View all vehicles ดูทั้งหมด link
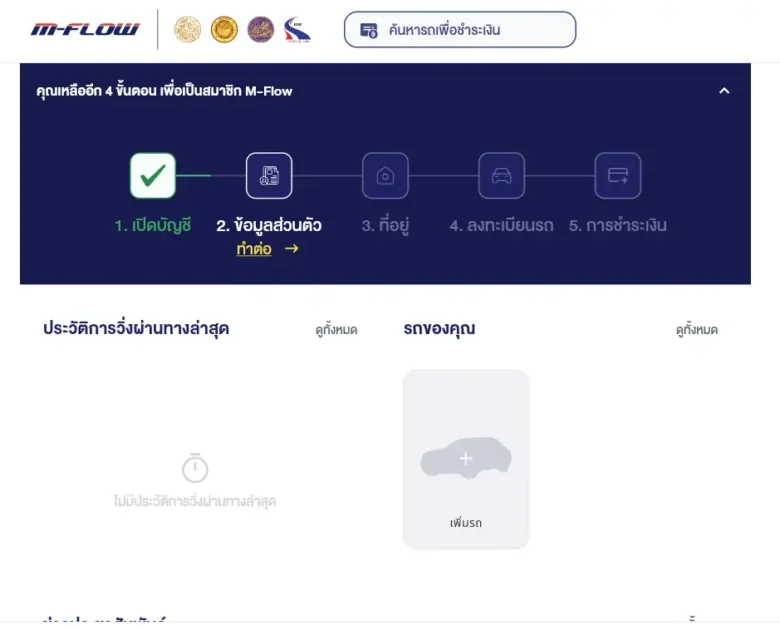Image resolution: width=780 pixels, height=630 pixels. click(x=696, y=329)
